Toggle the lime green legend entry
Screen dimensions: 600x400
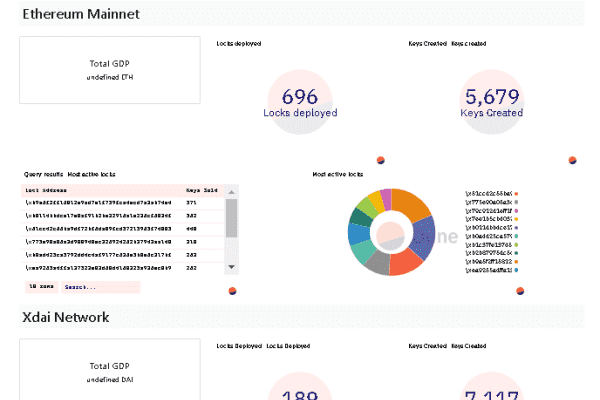point(491,245)
